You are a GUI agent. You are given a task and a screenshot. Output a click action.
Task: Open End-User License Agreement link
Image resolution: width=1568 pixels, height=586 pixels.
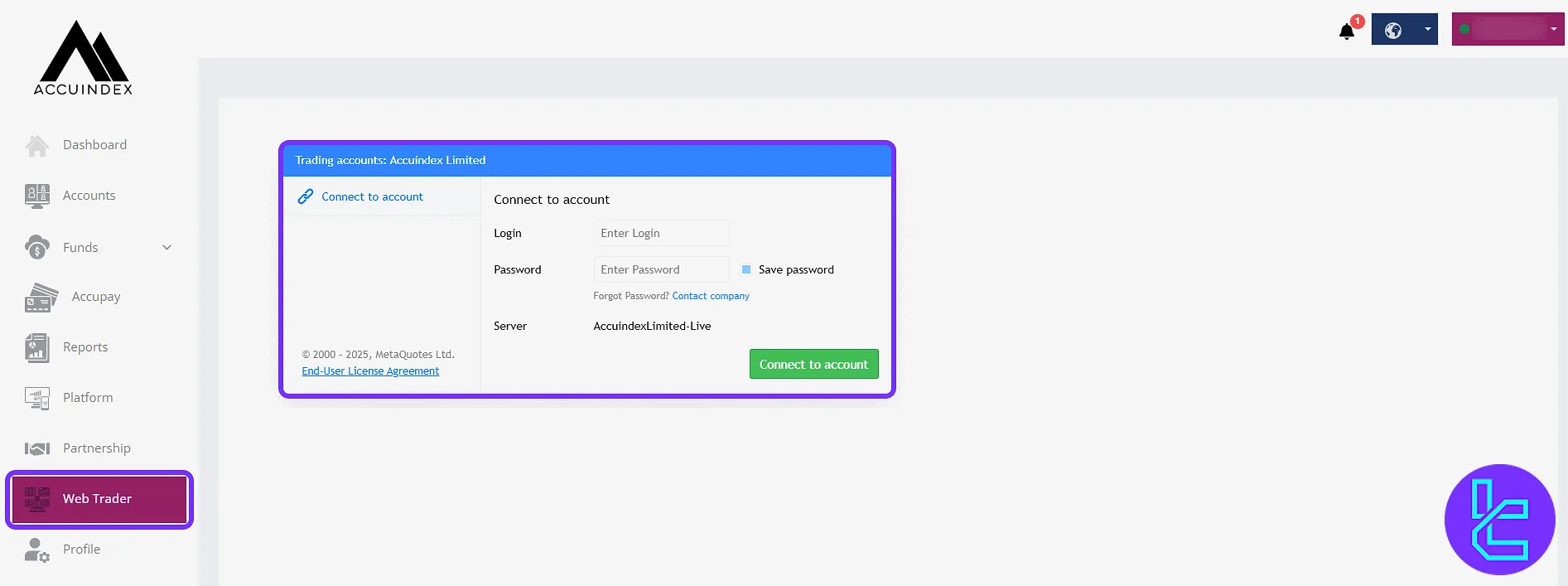click(370, 371)
